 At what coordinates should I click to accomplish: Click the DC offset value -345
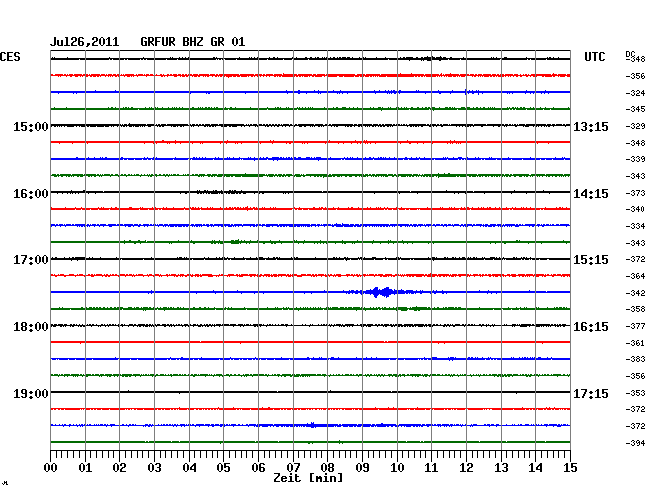(x=635, y=109)
